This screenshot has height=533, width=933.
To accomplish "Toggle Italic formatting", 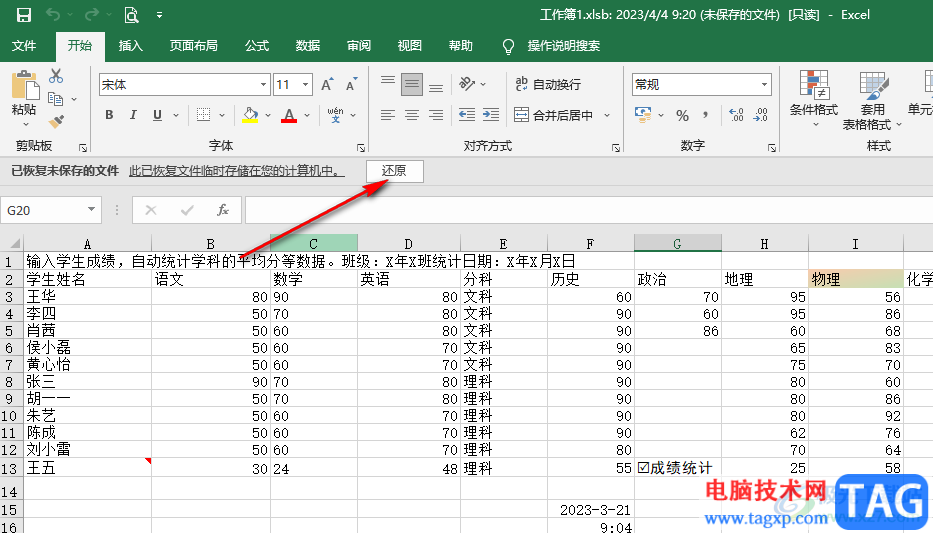I will pyautogui.click(x=133, y=115).
